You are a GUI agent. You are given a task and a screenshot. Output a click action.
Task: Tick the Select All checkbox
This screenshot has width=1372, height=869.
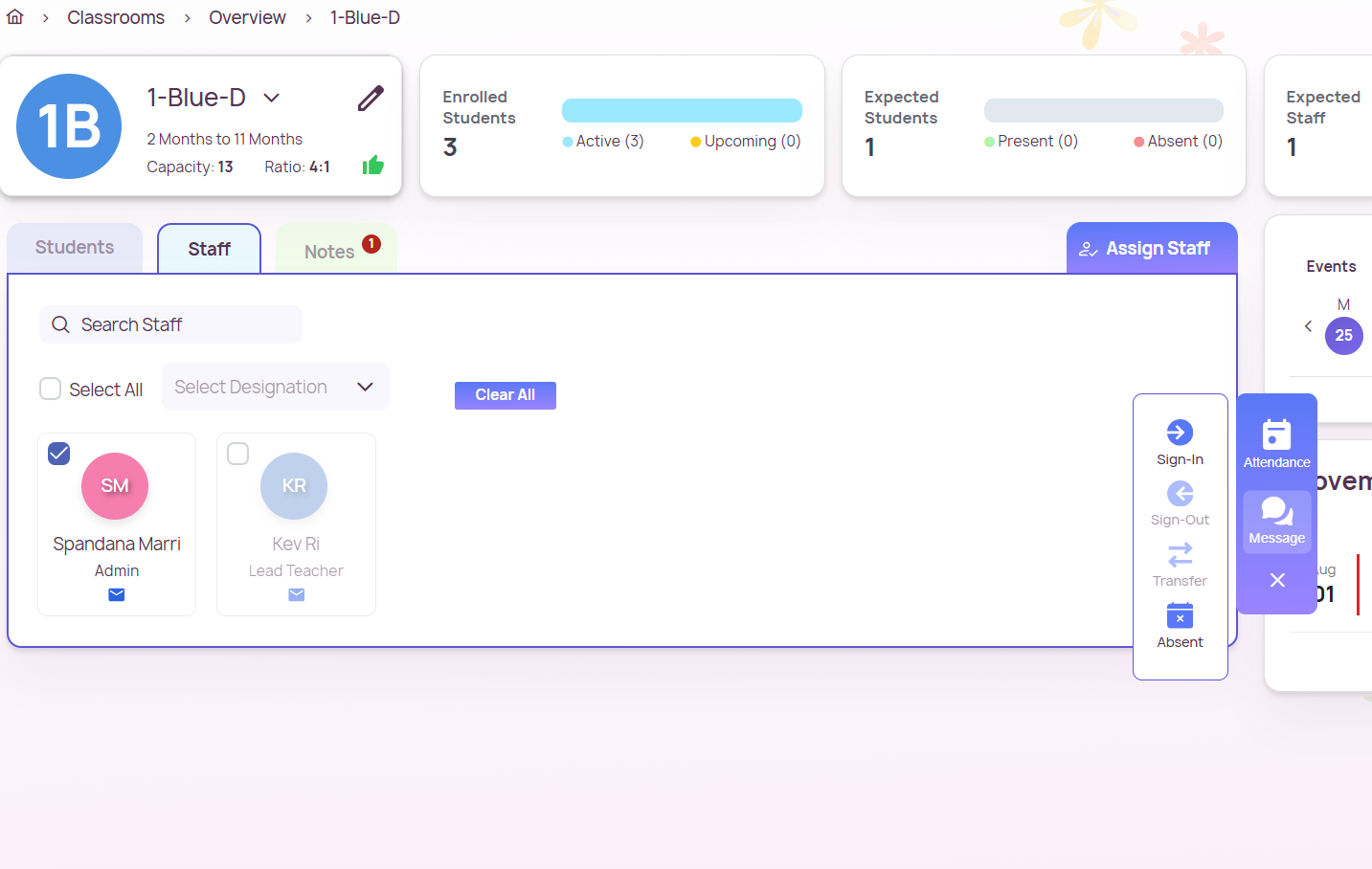click(x=51, y=389)
